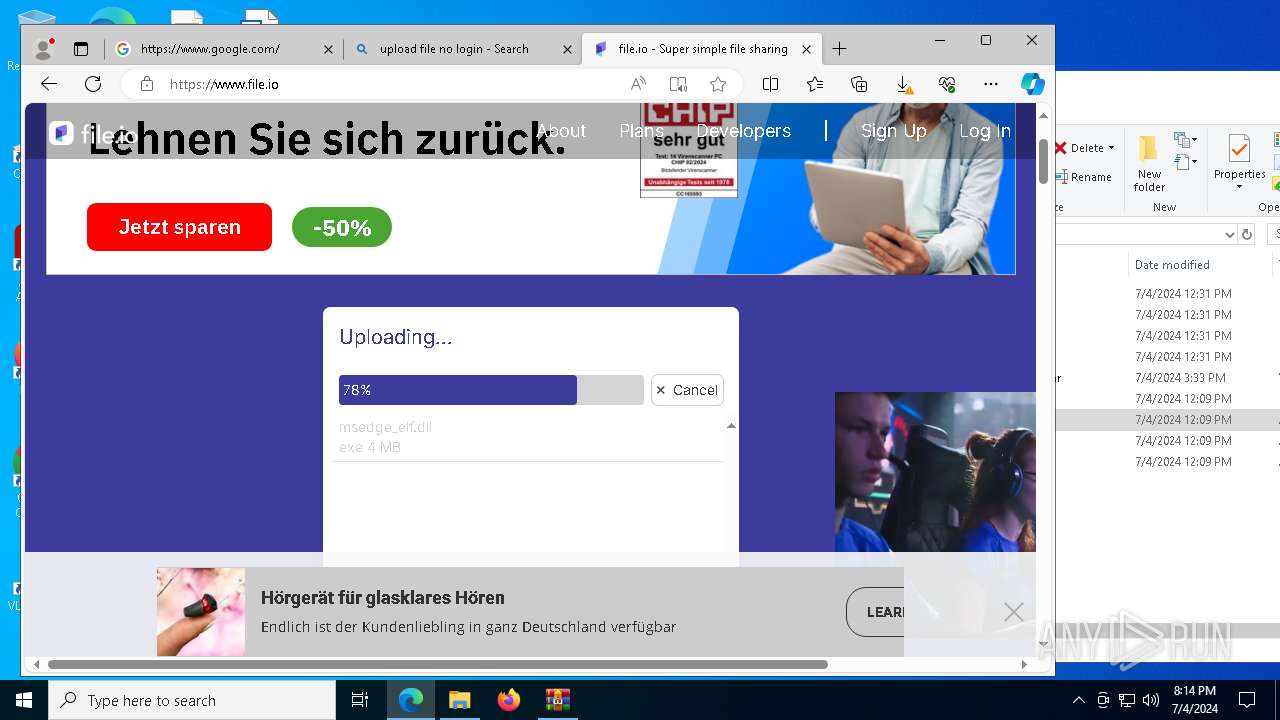Cancel the file upload
Image resolution: width=1280 pixels, height=720 pixels.
(687, 390)
